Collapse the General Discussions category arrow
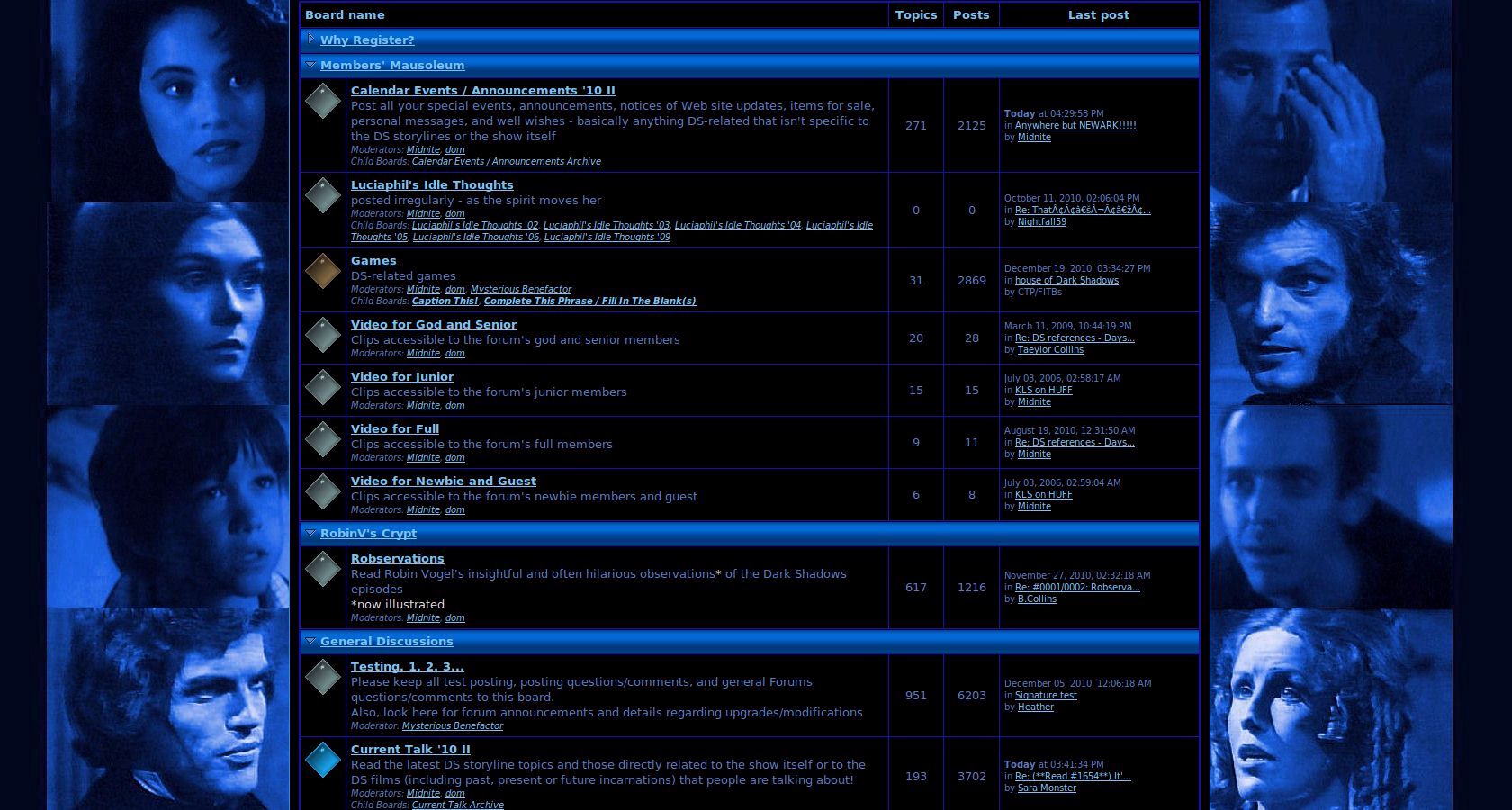The image size is (1512, 810). point(310,641)
